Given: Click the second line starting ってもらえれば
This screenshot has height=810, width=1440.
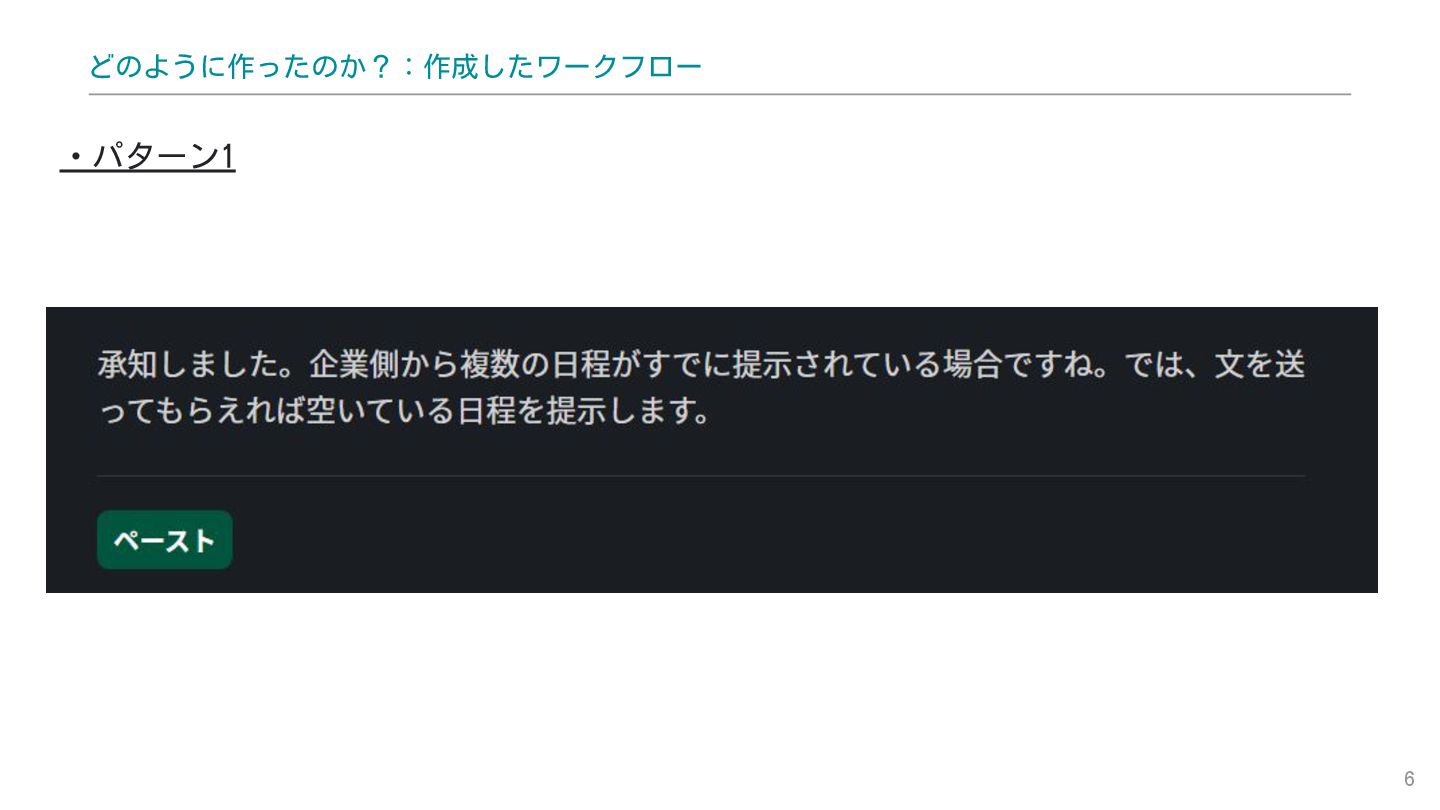Looking at the screenshot, I should point(404,412).
